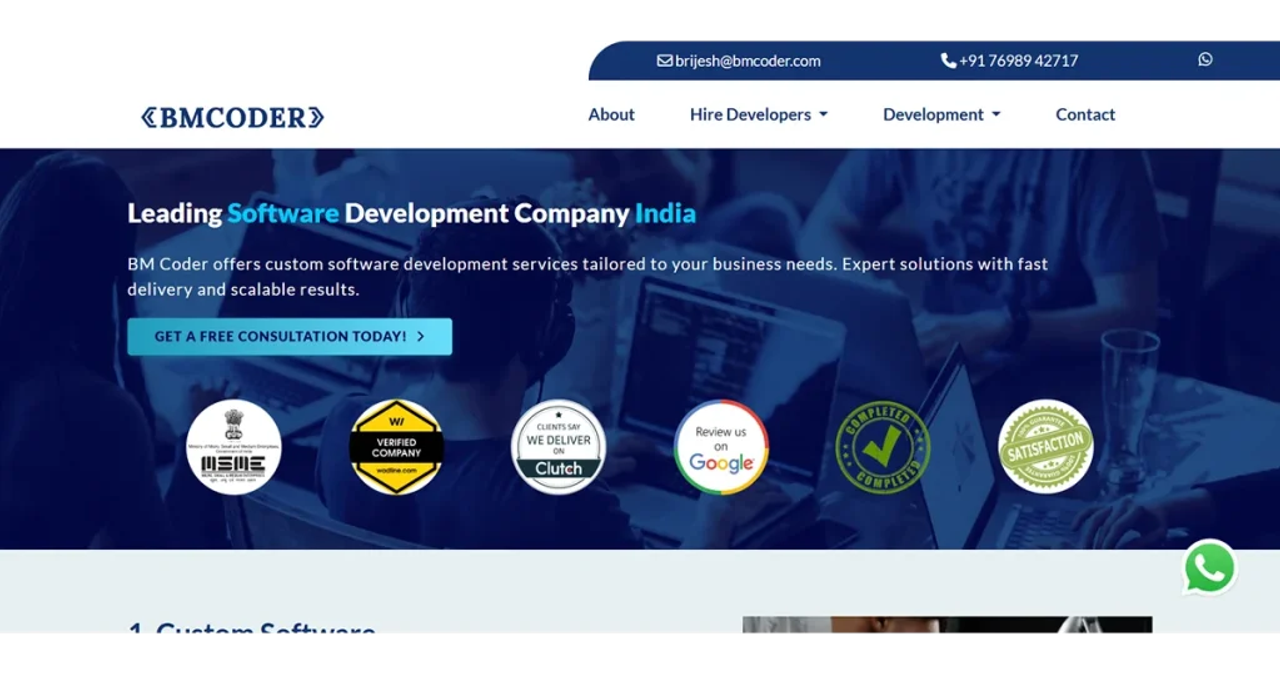Click the Verified Company wadline badge

396,447
